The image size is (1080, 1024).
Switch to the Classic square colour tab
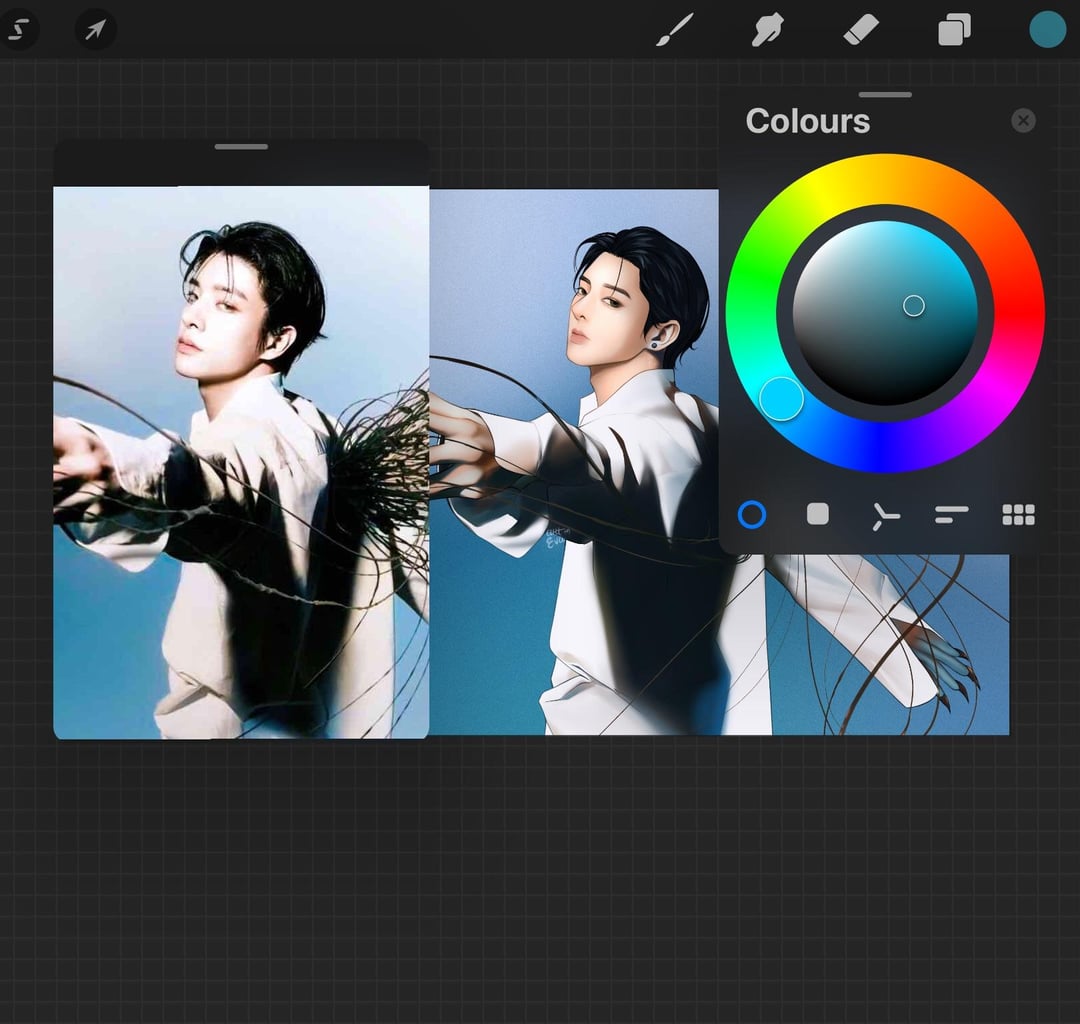coord(818,514)
